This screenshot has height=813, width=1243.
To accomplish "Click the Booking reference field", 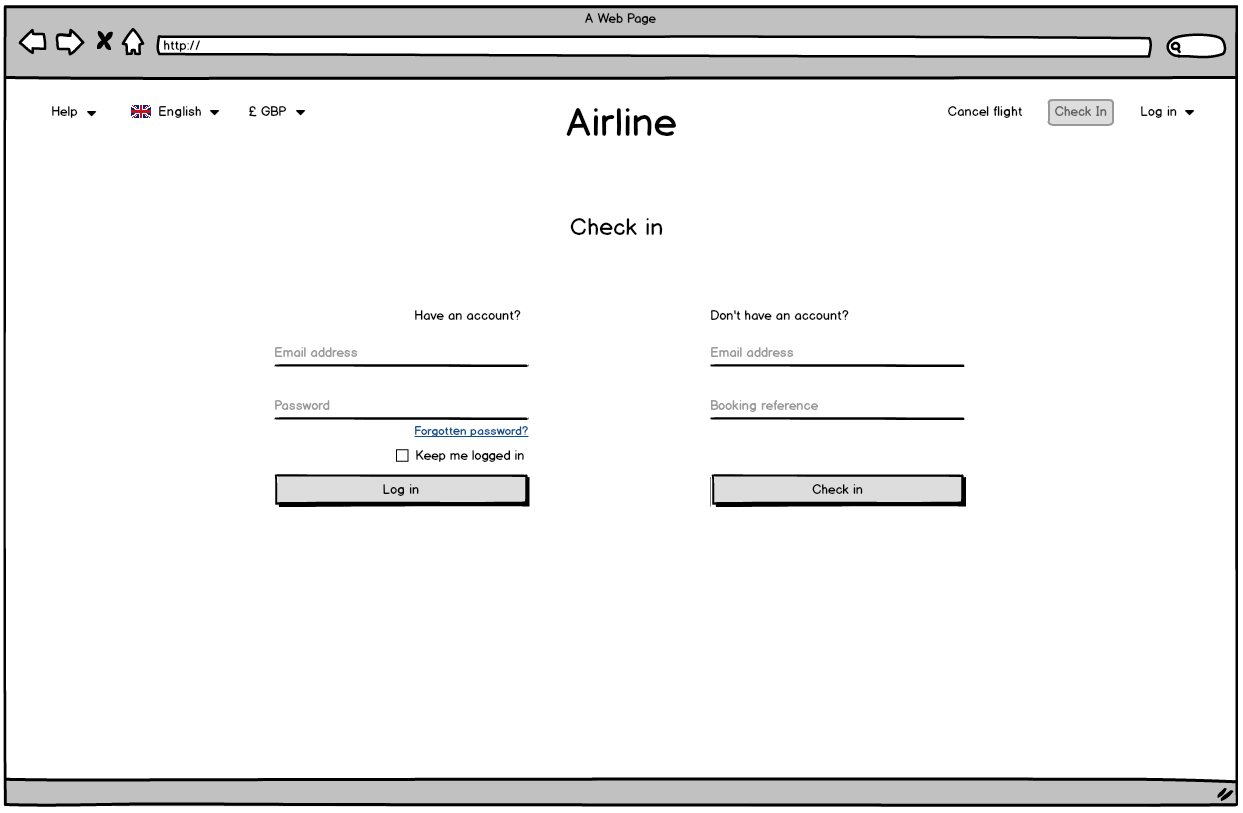I will [x=837, y=407].
